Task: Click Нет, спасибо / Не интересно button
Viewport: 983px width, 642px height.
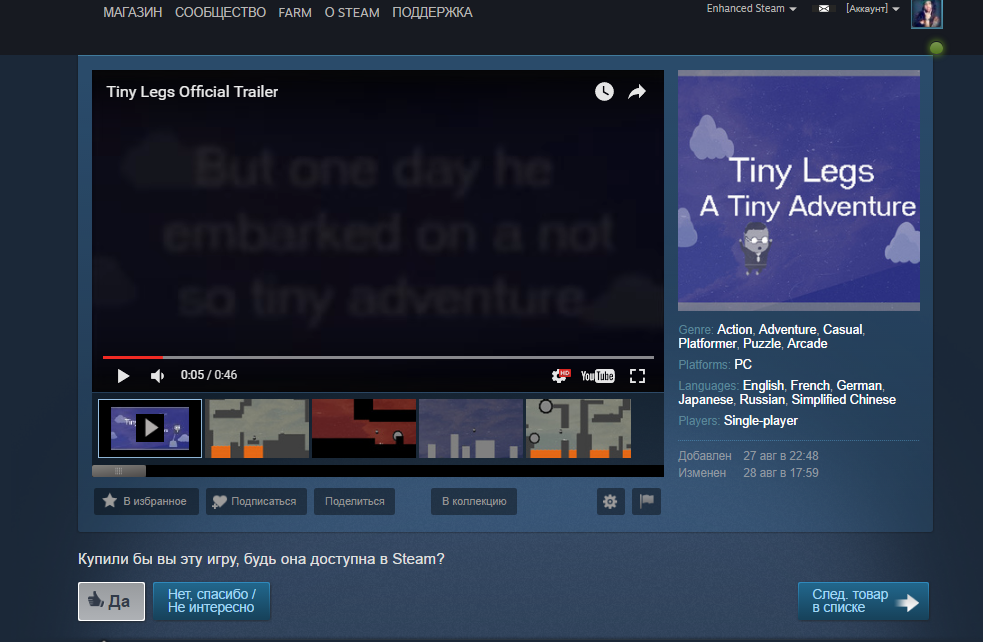Action: point(211,601)
